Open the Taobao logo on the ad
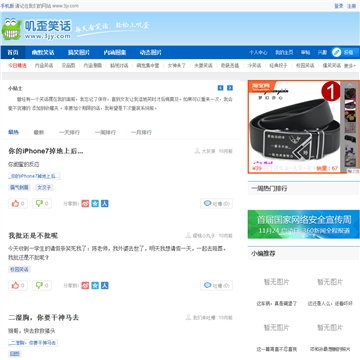This screenshot has width=360, height=360. [261, 86]
